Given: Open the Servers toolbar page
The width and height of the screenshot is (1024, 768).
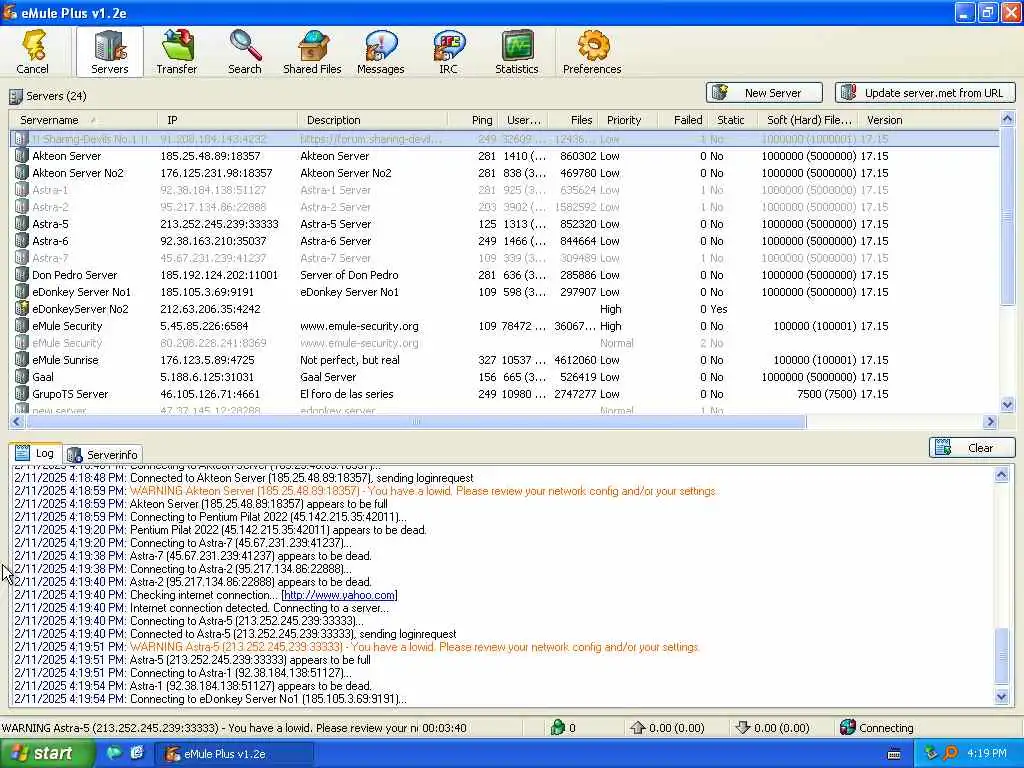Looking at the screenshot, I should [110, 52].
